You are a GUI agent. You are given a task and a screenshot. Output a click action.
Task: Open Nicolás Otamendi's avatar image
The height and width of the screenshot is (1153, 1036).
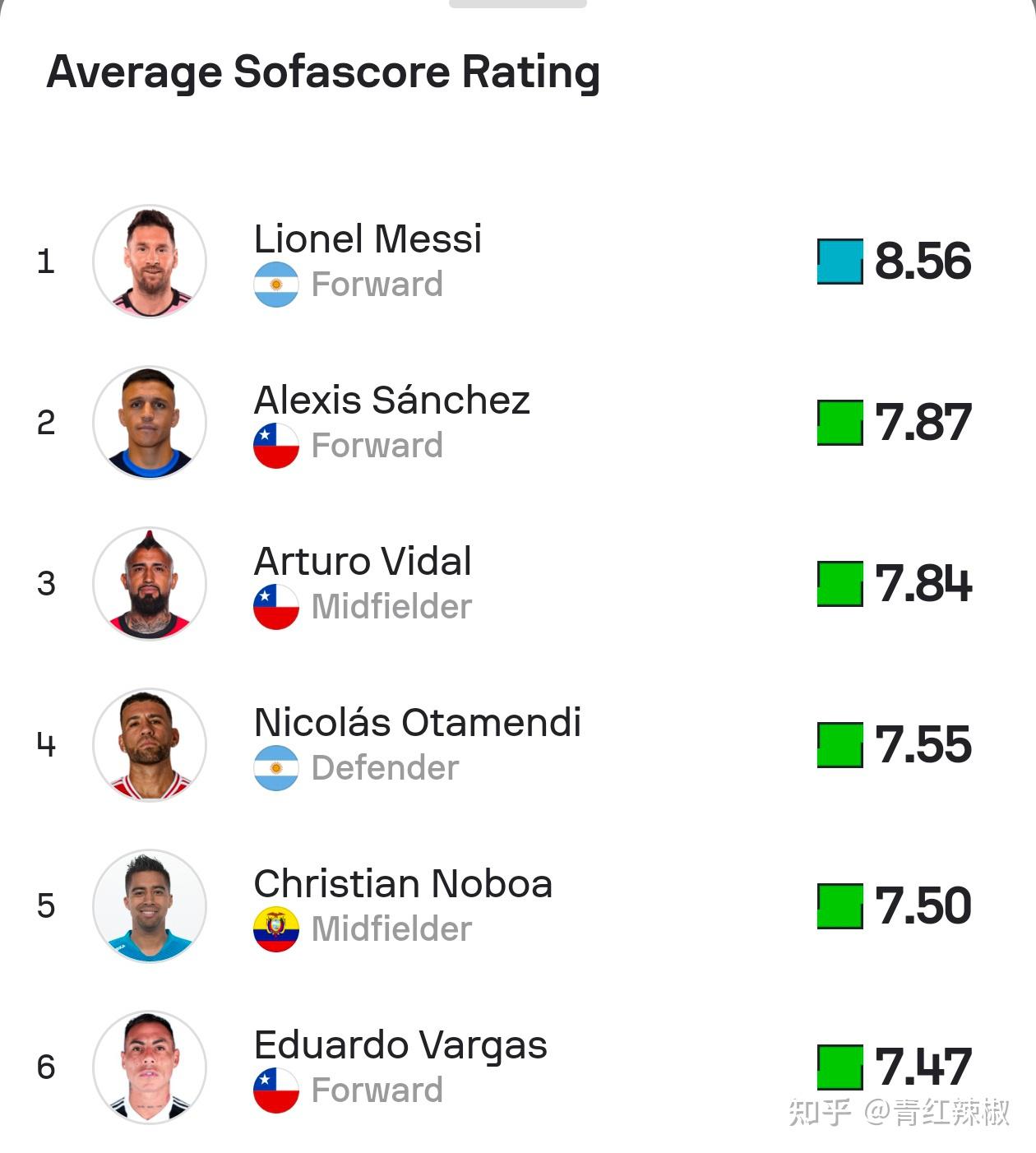click(150, 745)
